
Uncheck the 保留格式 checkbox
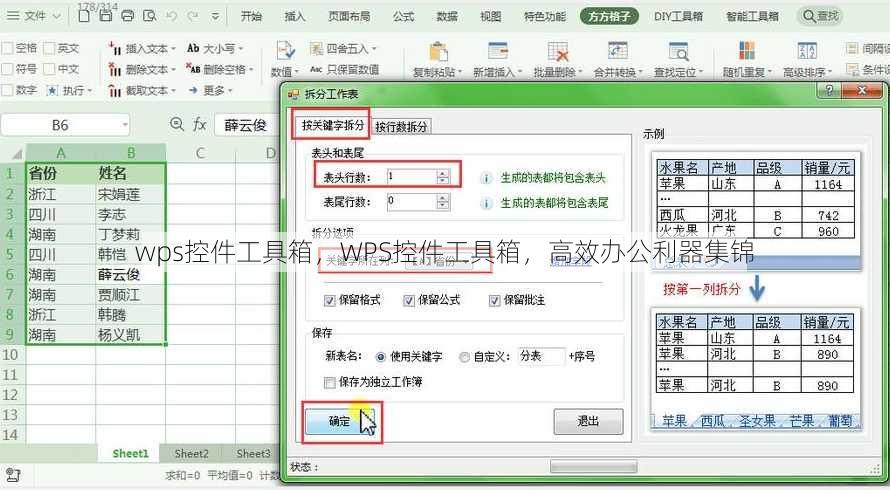tap(329, 301)
